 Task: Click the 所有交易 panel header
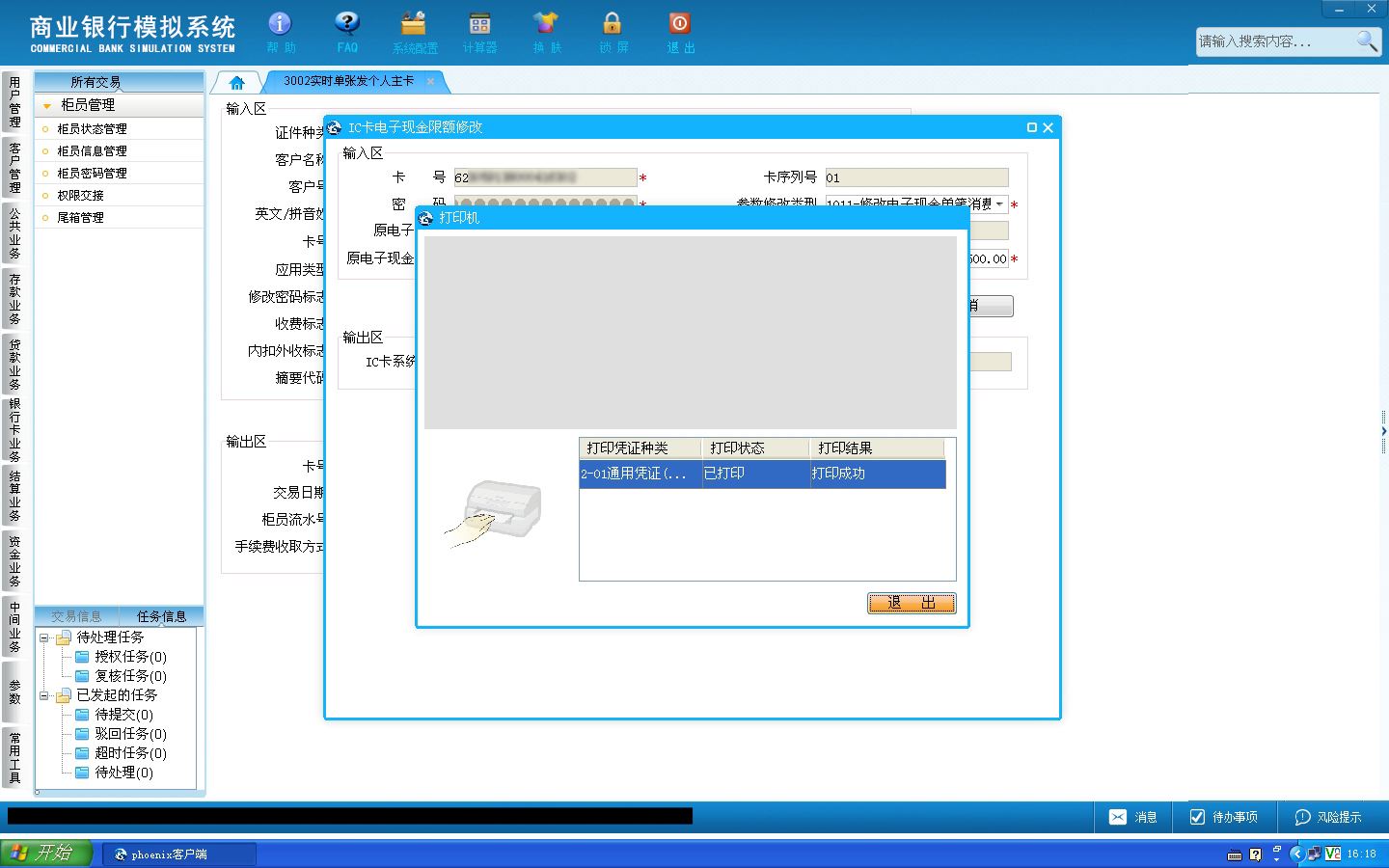[x=119, y=82]
